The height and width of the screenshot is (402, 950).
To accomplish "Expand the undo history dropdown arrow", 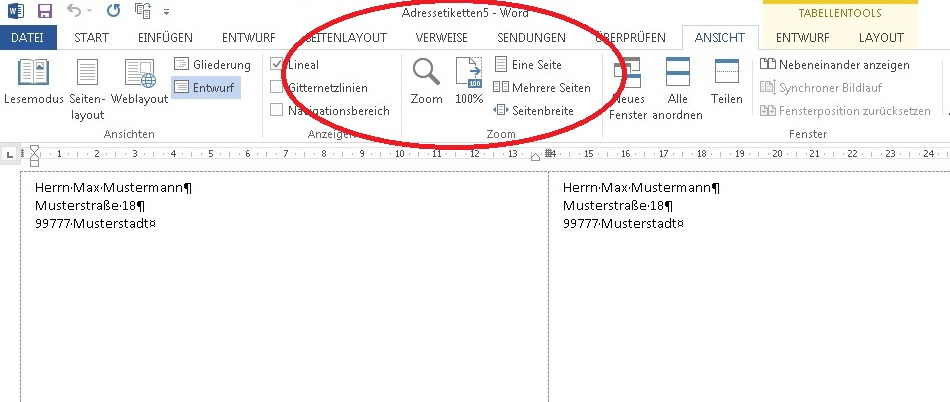I will click(90, 12).
